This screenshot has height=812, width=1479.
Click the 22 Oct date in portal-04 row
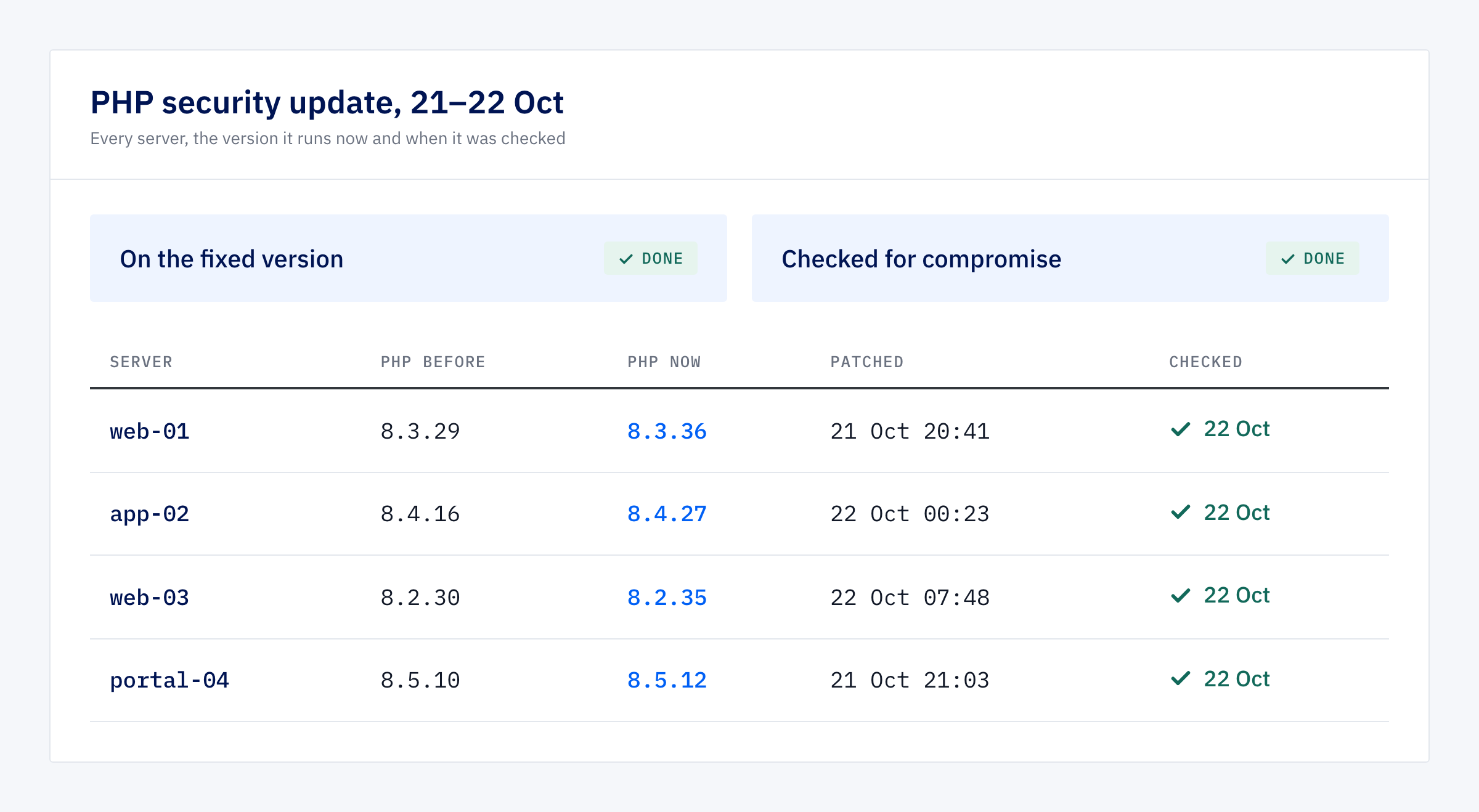[x=1237, y=679]
